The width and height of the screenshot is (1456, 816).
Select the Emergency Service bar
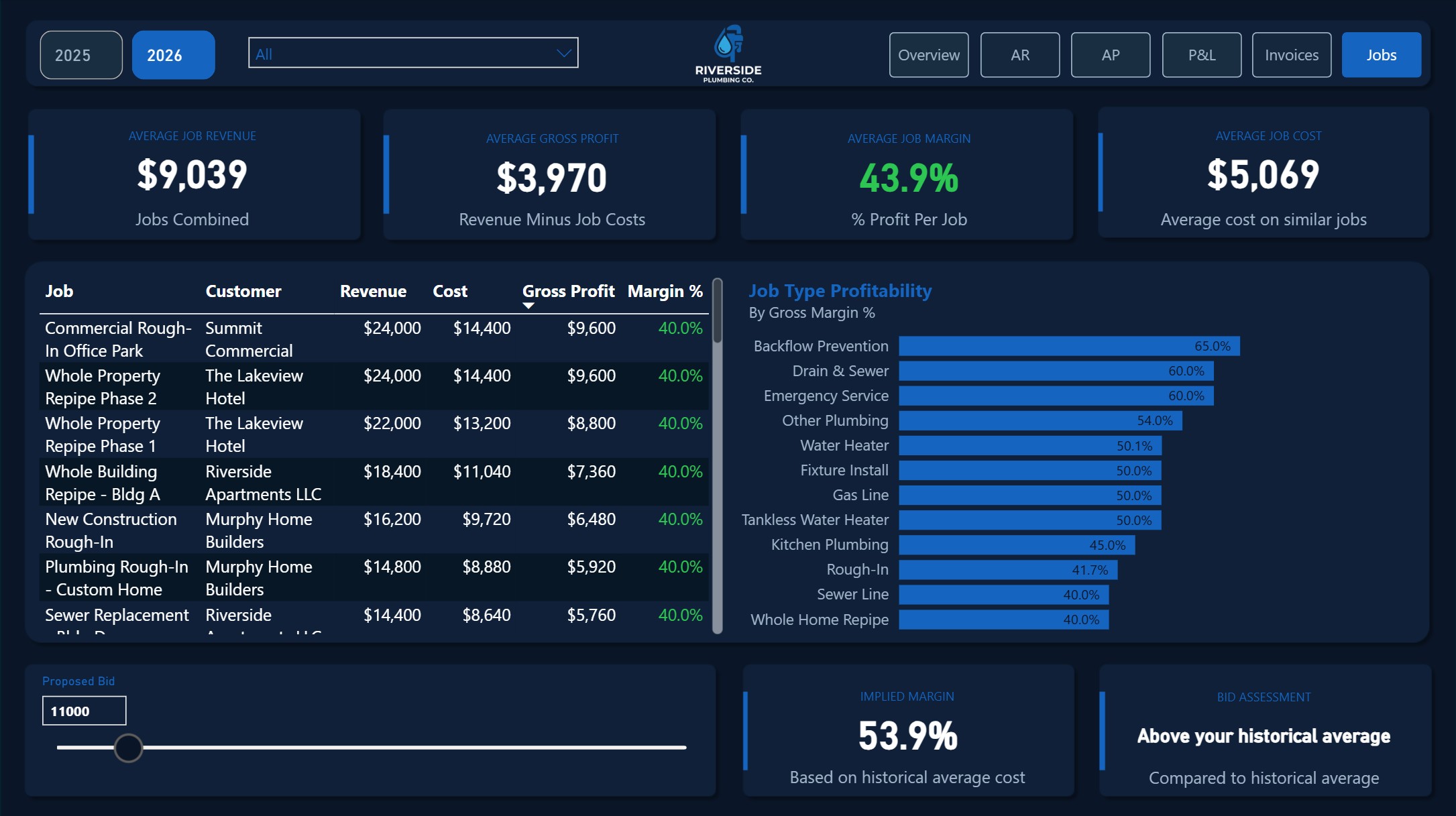[1056, 396]
